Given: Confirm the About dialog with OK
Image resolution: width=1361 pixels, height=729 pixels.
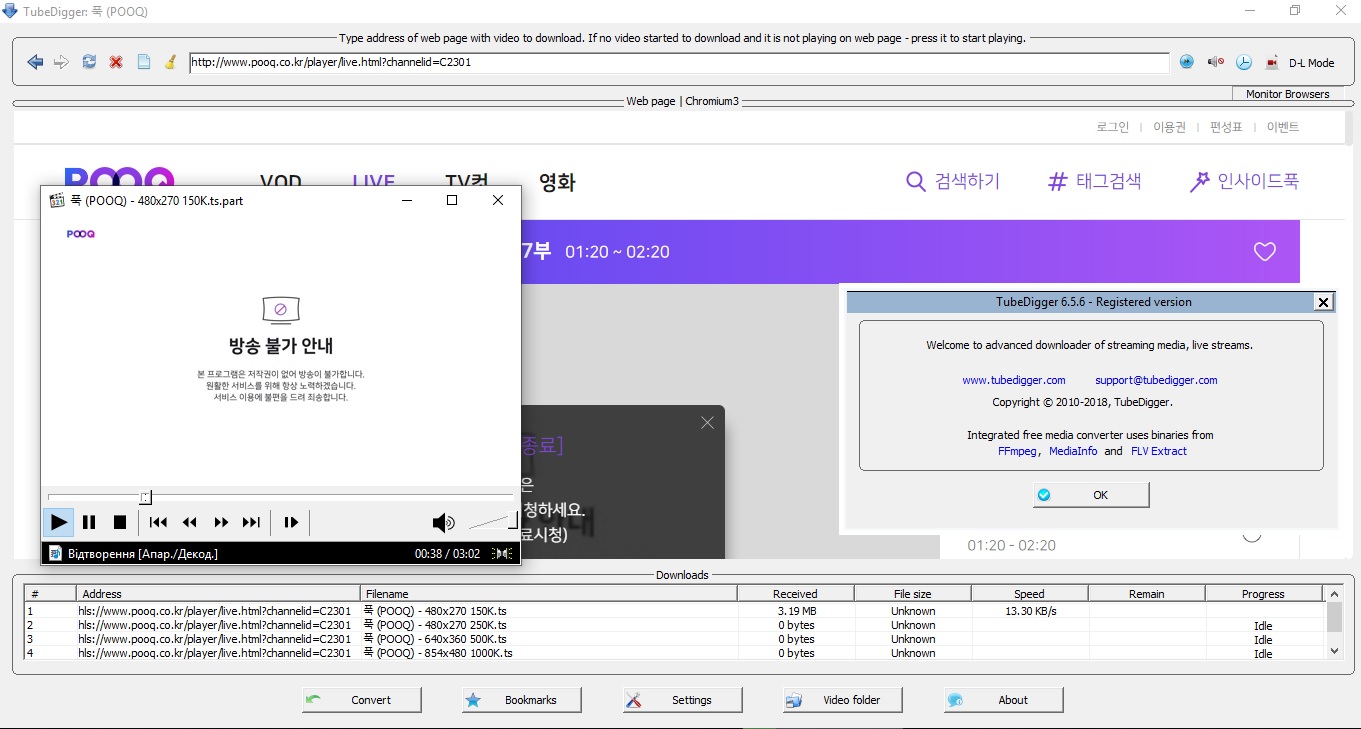Looking at the screenshot, I should (x=1091, y=495).
